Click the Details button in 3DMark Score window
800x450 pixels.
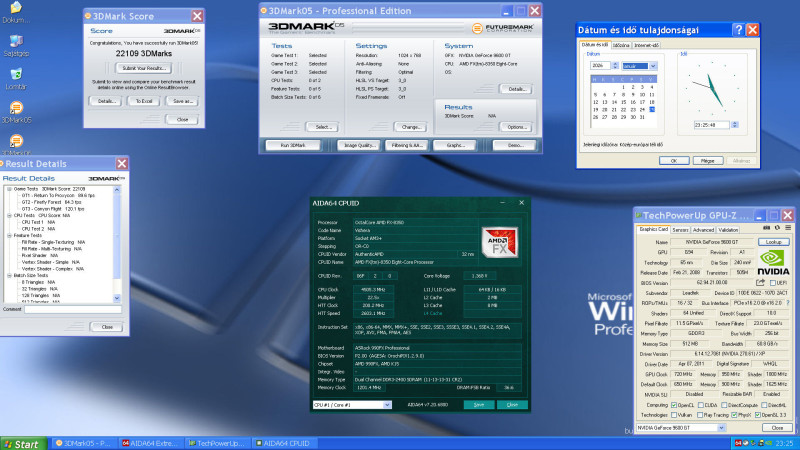coord(106,101)
